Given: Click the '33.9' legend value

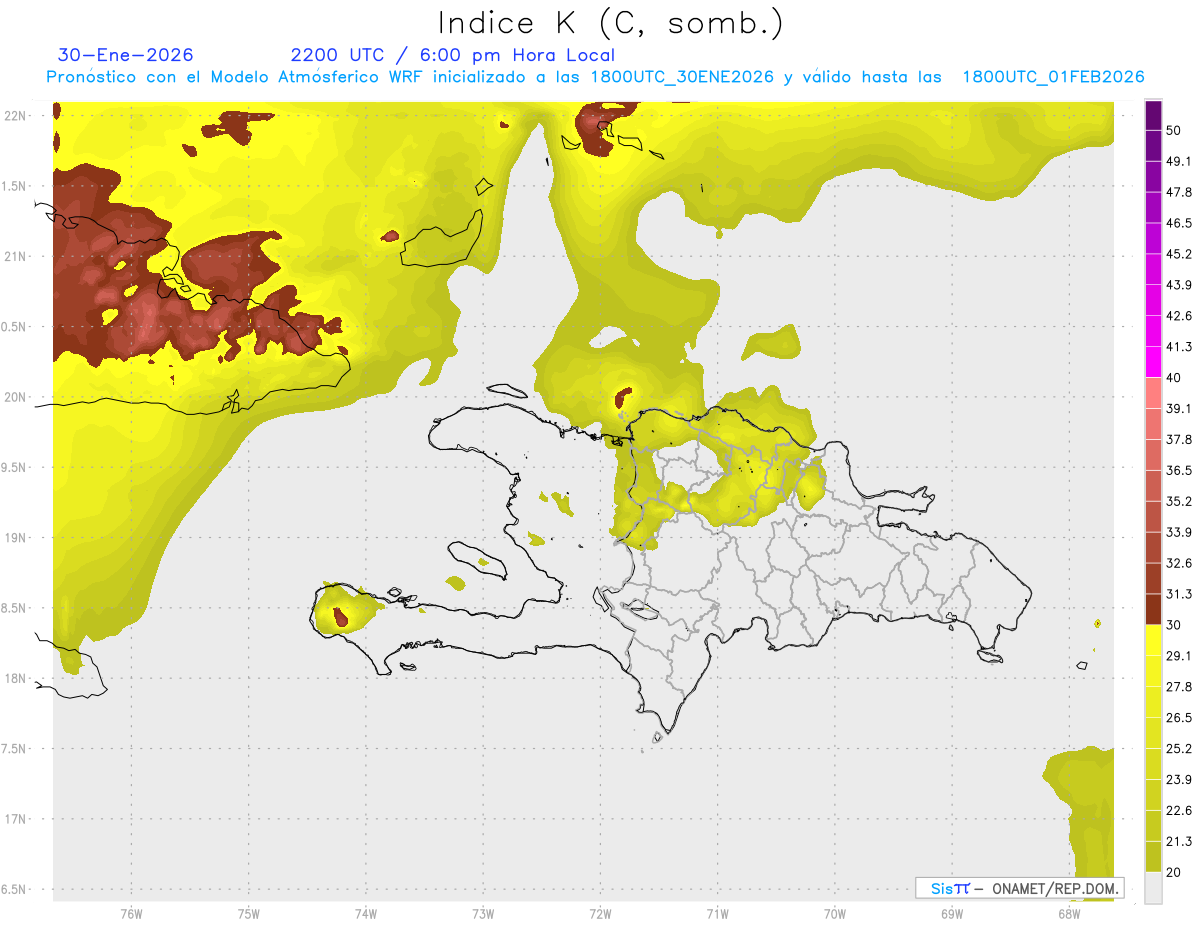Looking at the screenshot, I should coord(1179,532).
